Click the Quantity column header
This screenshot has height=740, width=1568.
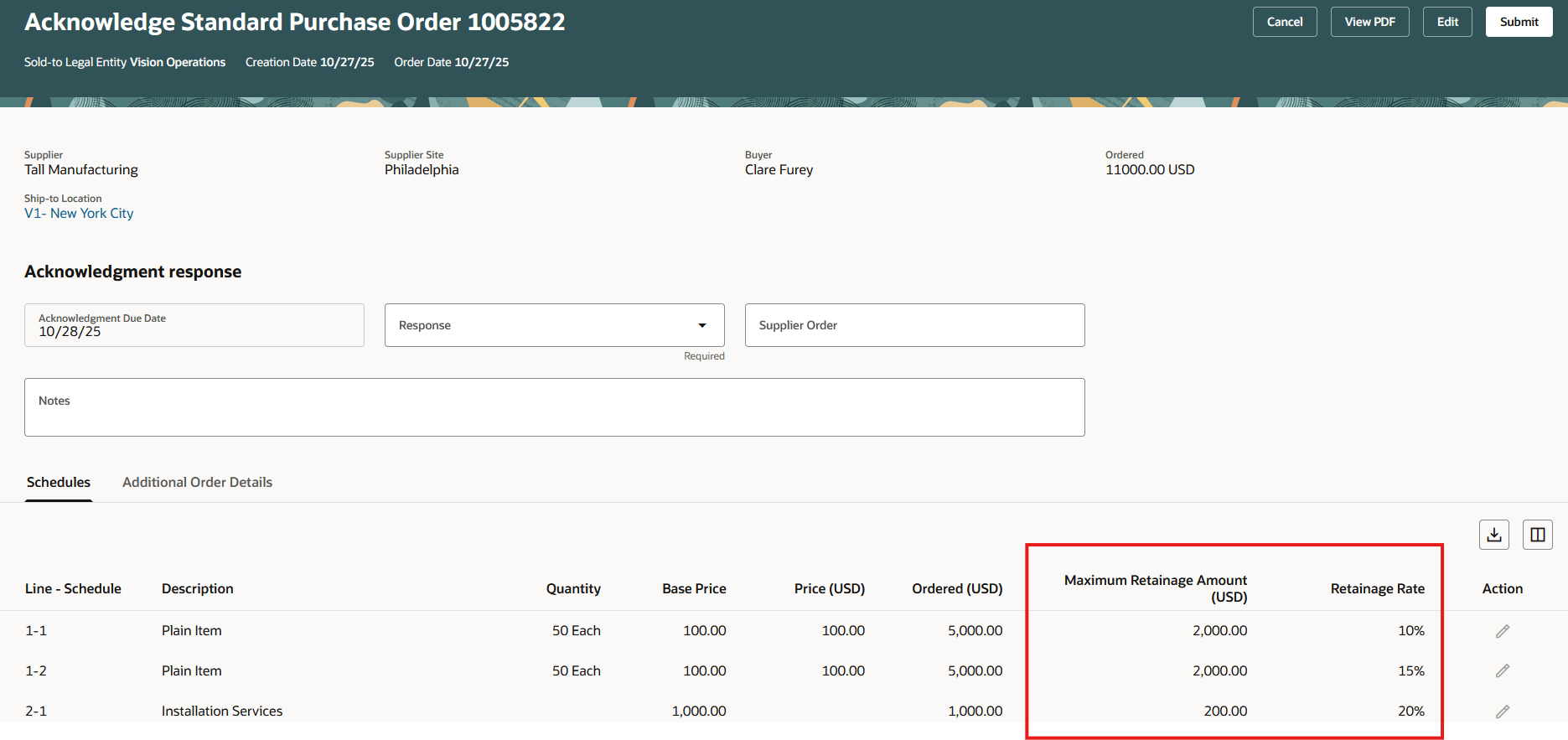click(573, 588)
